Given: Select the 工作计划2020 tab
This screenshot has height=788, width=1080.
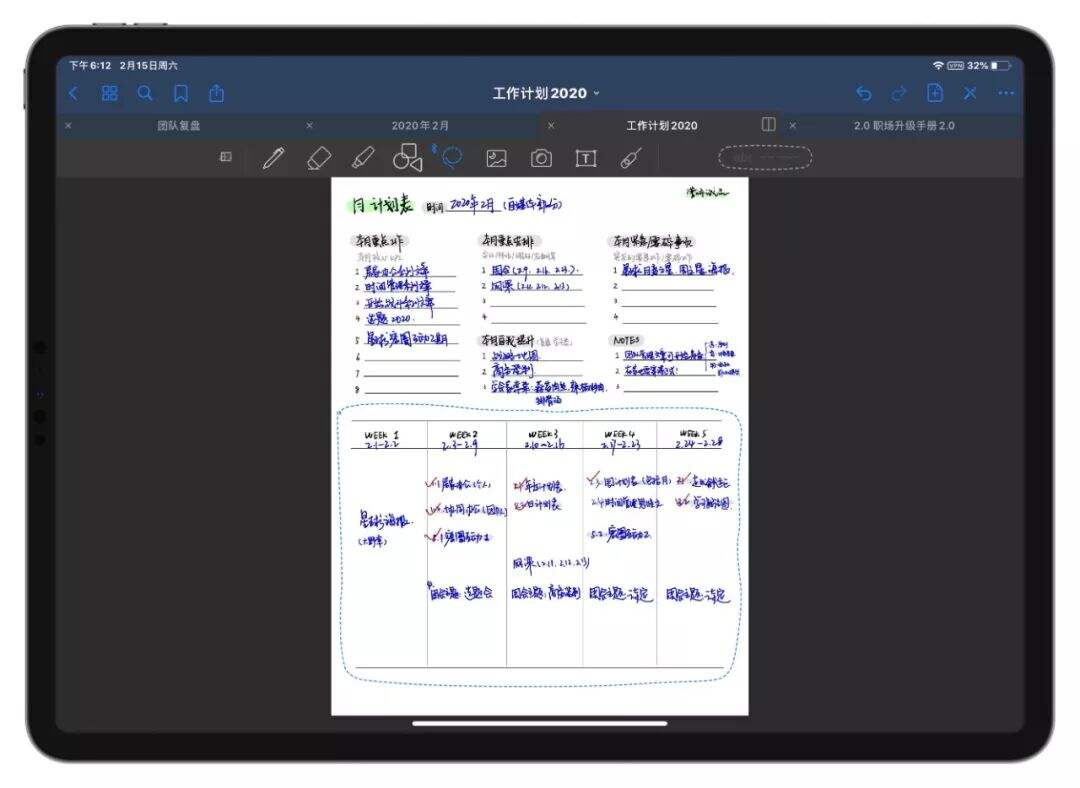Looking at the screenshot, I should 661,125.
